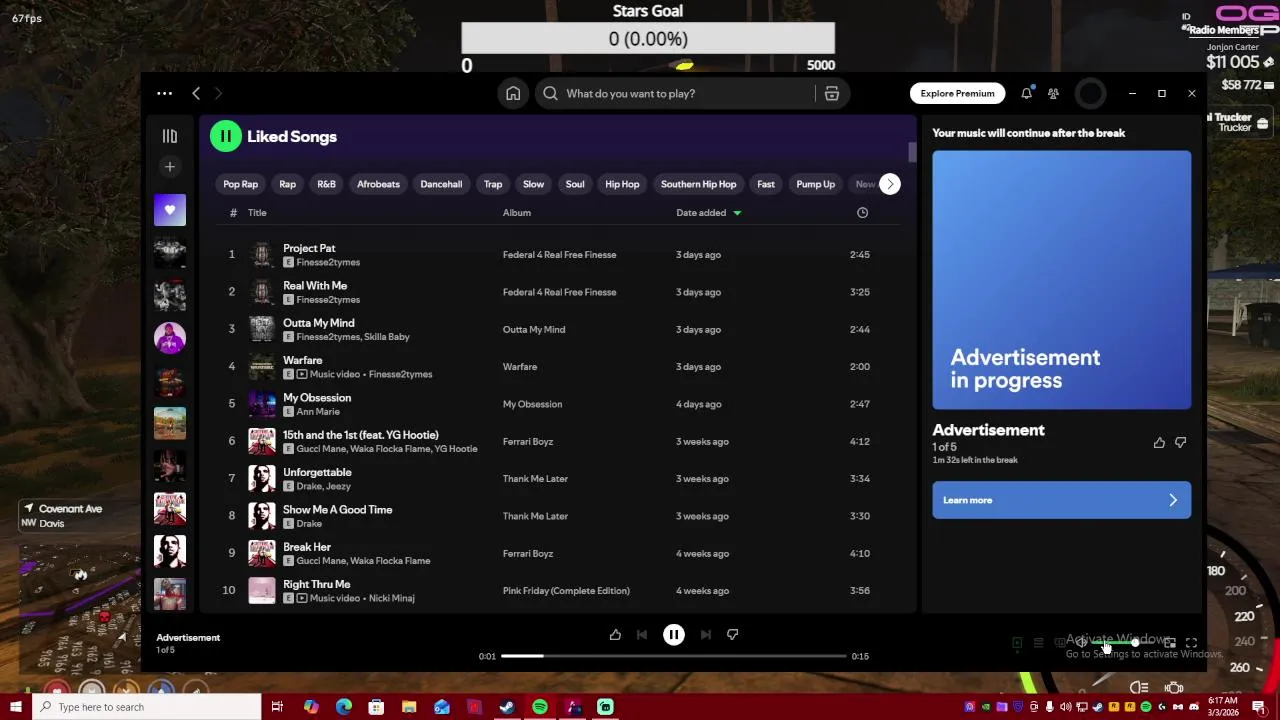This screenshot has width=1280, height=720.
Task: Click the magnifier icon in search bar
Action: coord(550,93)
